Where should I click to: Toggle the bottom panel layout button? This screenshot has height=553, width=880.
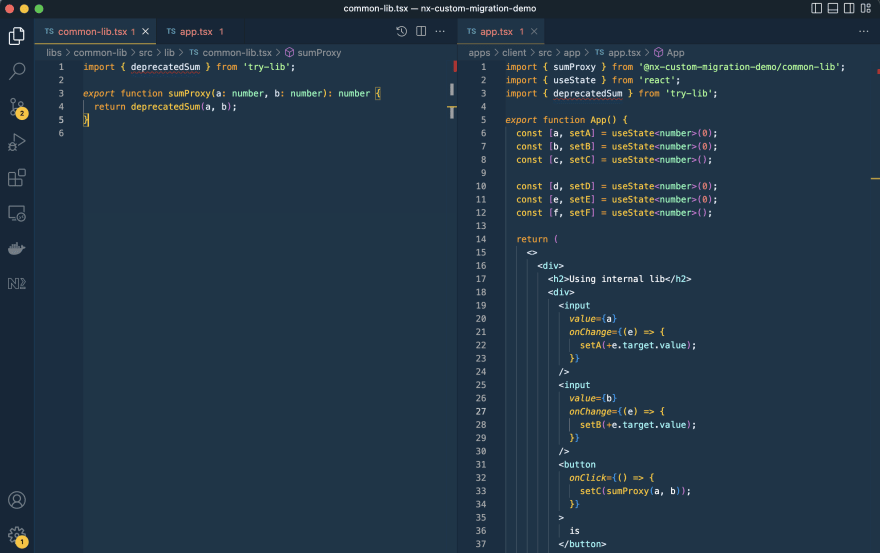tap(834, 8)
